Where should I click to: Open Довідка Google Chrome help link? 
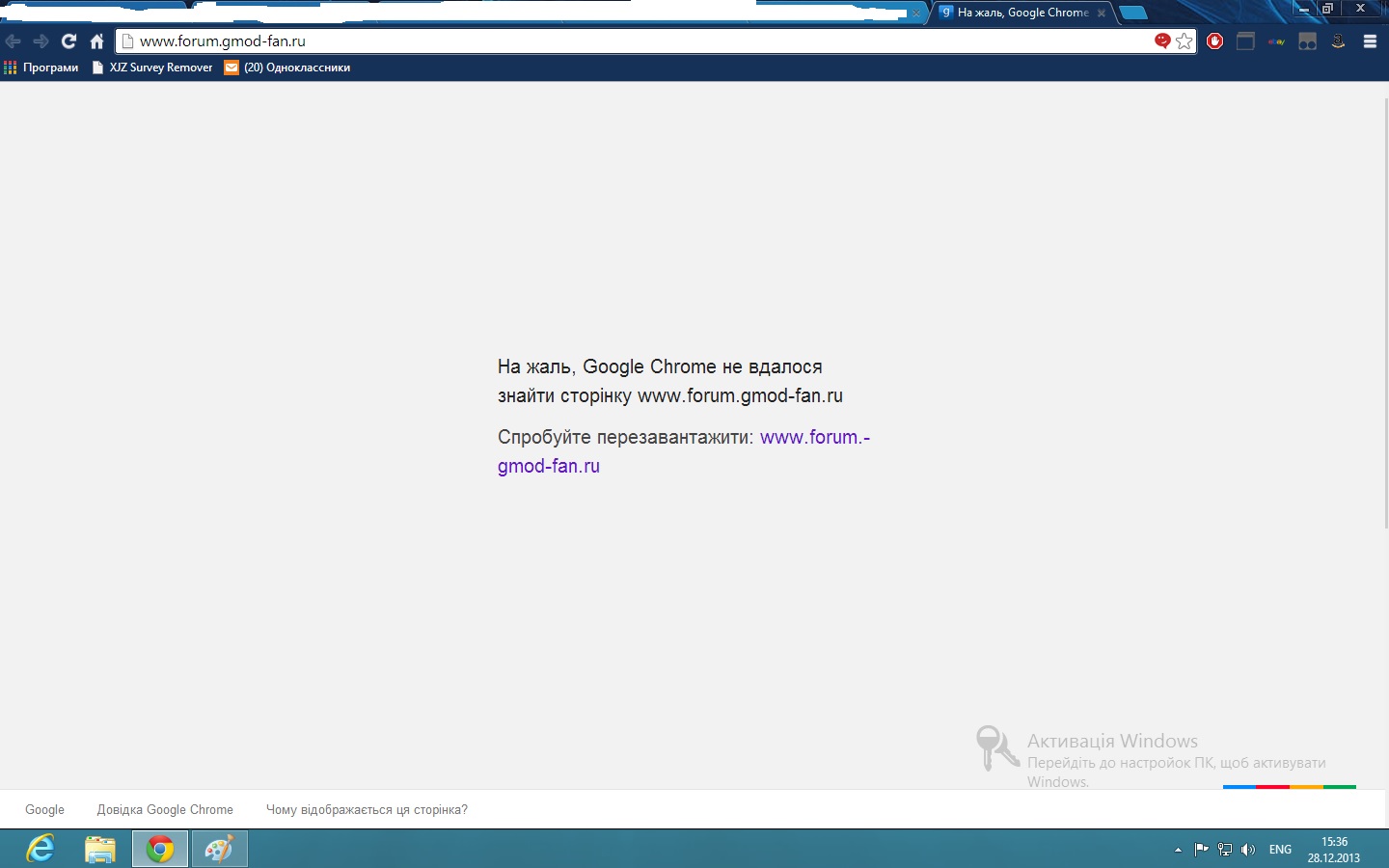(x=165, y=810)
